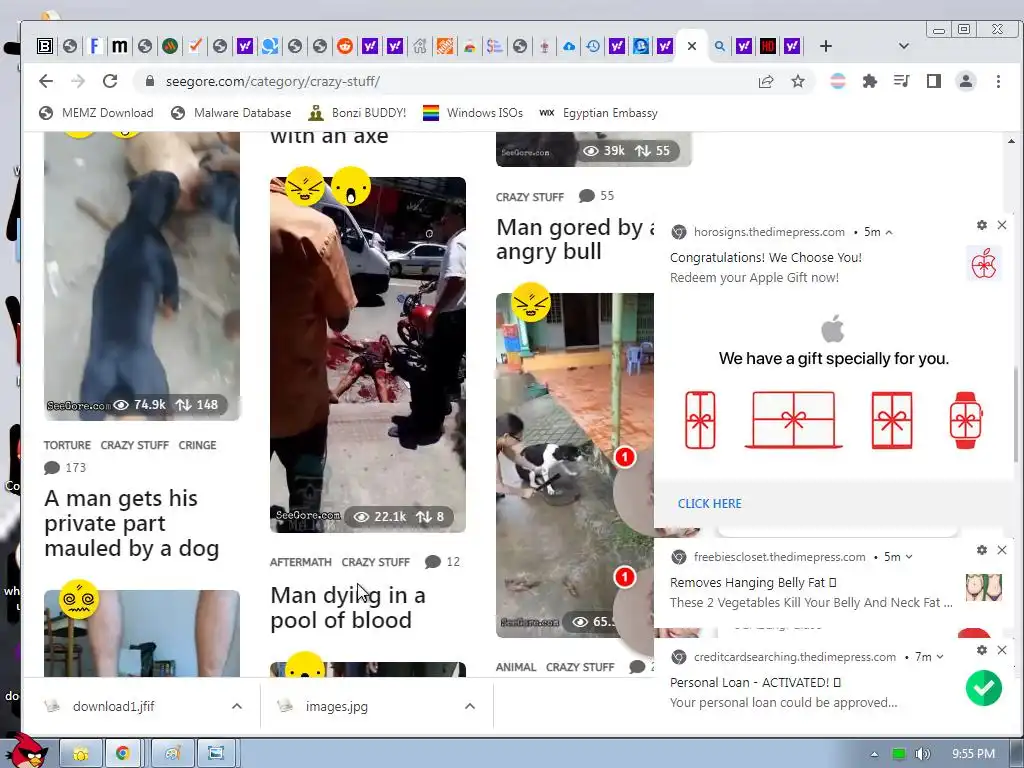View site info via the padlock icon
Screen dimensions: 1024x768
tap(150, 81)
